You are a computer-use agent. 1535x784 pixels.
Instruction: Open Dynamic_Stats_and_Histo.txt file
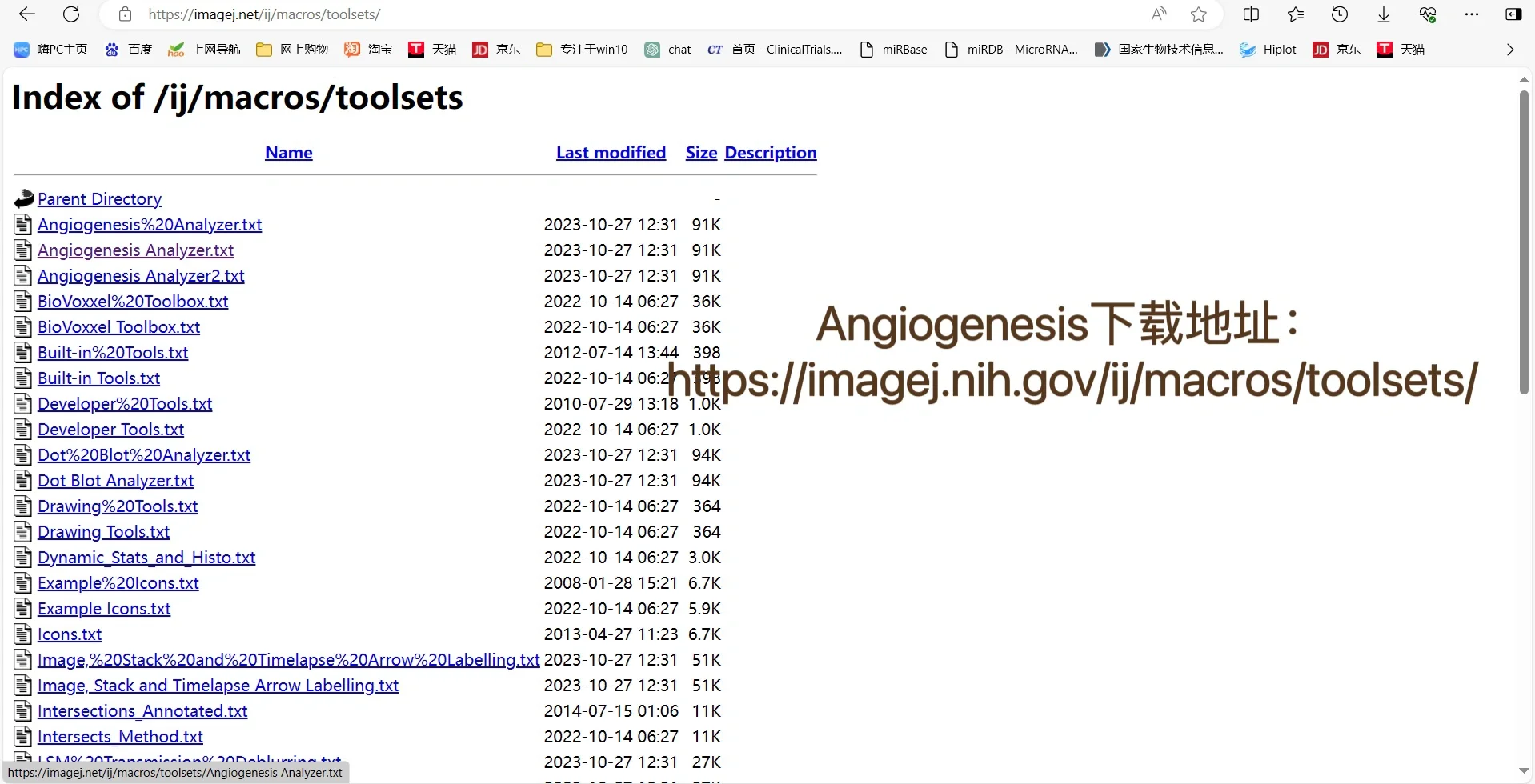pyautogui.click(x=146, y=558)
